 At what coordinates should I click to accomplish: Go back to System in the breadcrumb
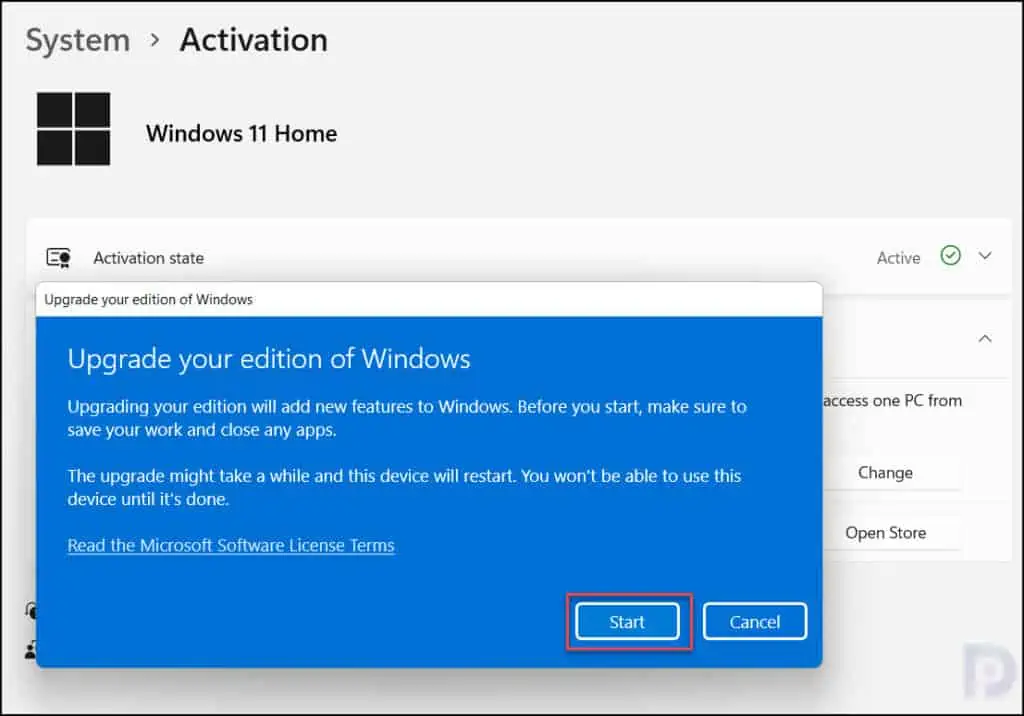pos(78,41)
